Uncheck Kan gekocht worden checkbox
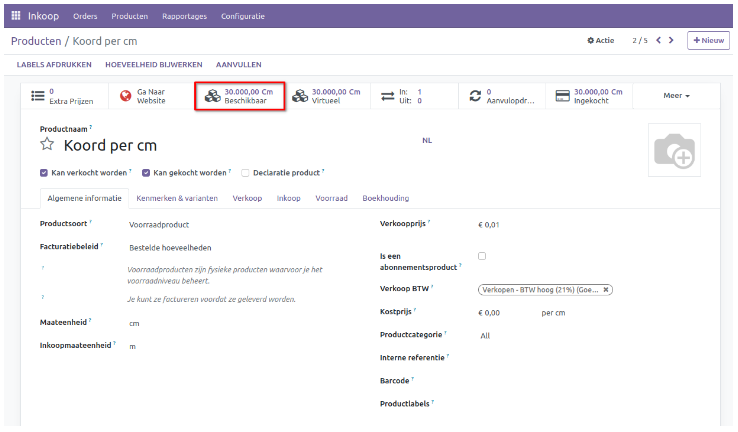Viewport: 738px width, 432px height. coord(146,172)
